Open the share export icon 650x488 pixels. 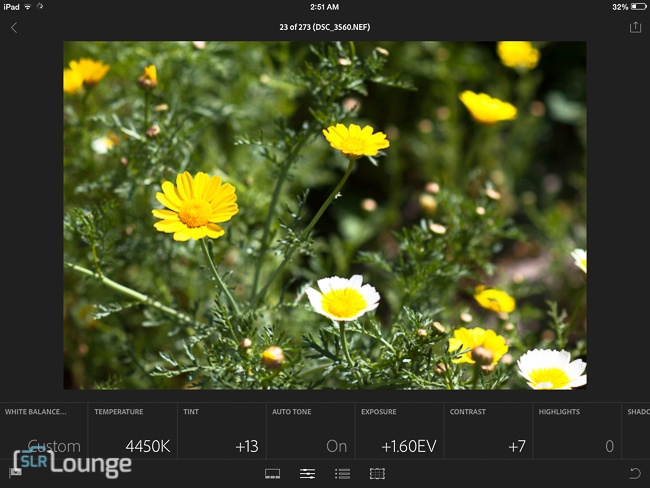point(635,27)
